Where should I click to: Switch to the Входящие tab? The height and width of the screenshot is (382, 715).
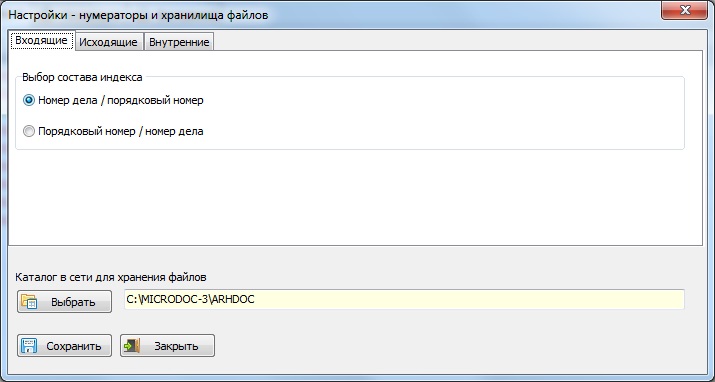click(x=41, y=41)
